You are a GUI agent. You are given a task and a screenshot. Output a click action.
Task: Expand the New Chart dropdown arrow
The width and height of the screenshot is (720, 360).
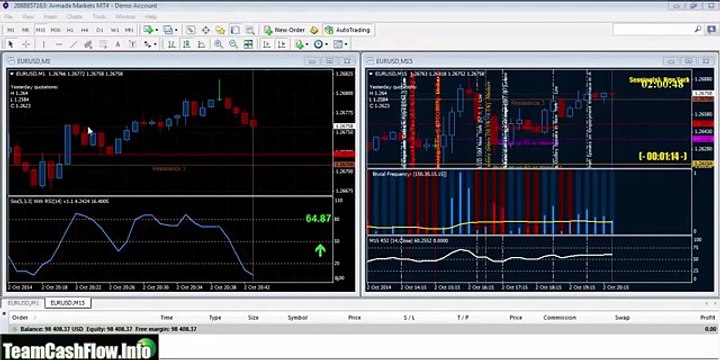pos(156,30)
